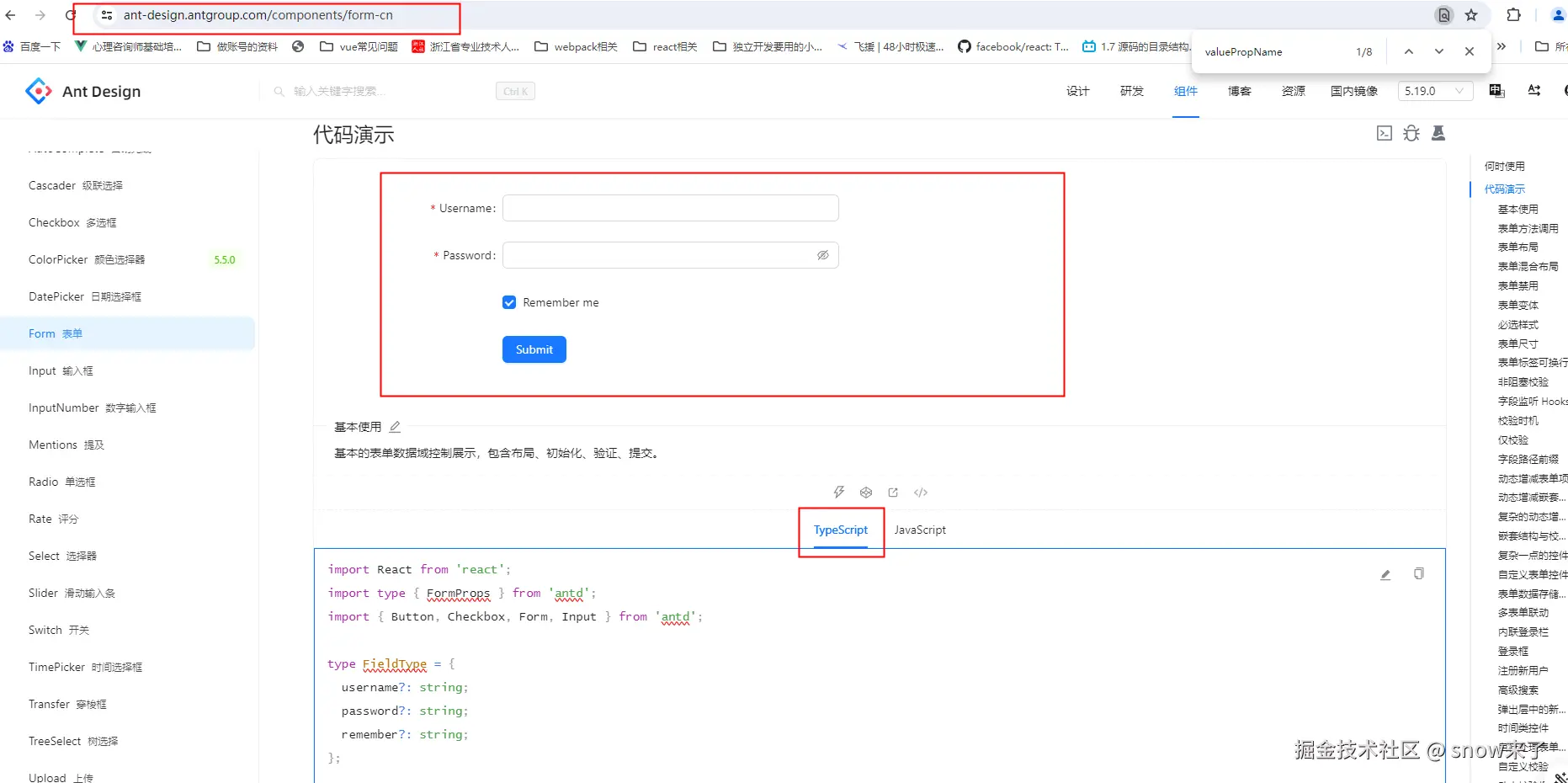Open Checkbox 多选框 in sidebar

click(x=128, y=222)
